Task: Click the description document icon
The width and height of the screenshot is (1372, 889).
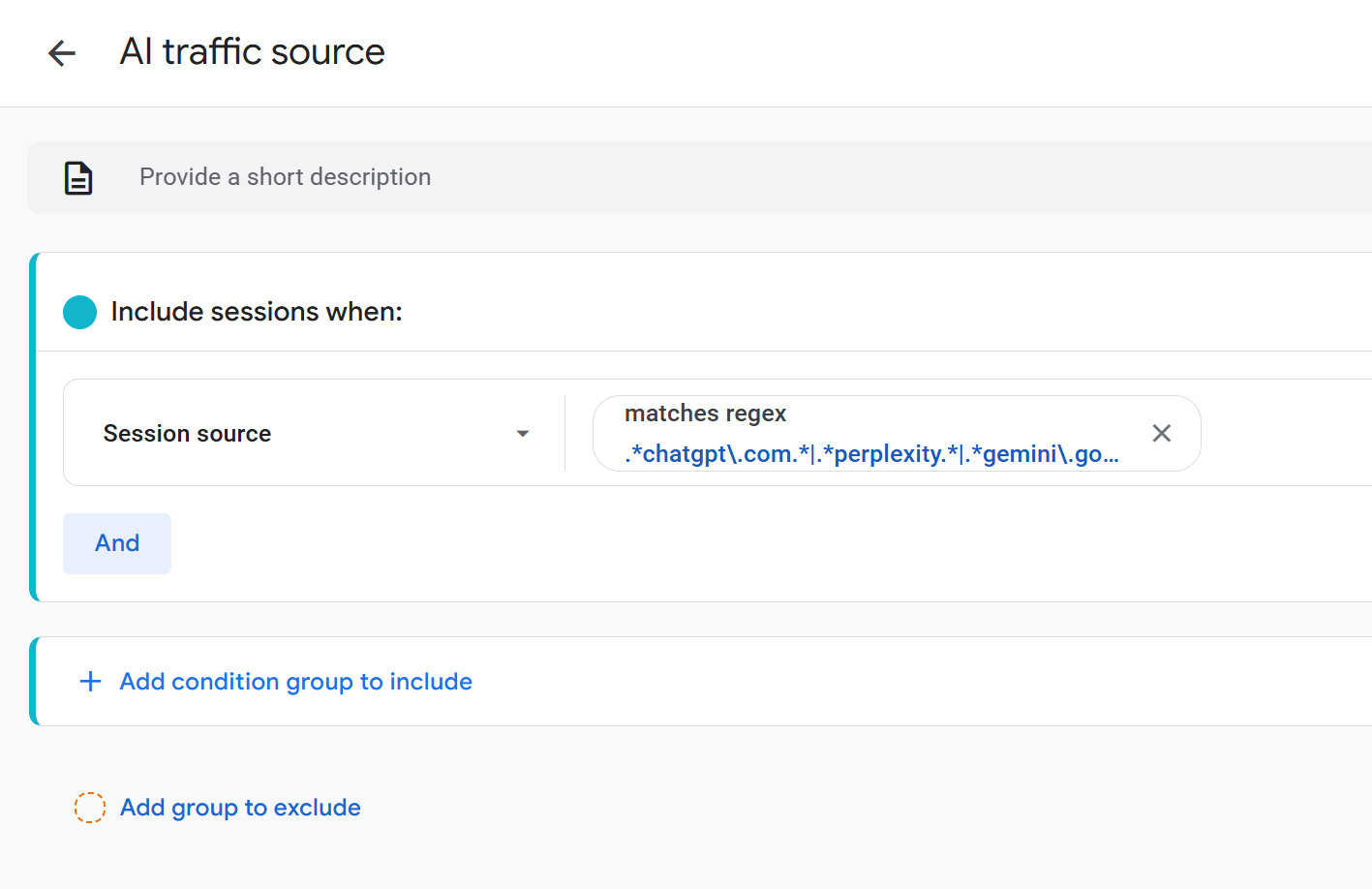Action: (x=78, y=177)
